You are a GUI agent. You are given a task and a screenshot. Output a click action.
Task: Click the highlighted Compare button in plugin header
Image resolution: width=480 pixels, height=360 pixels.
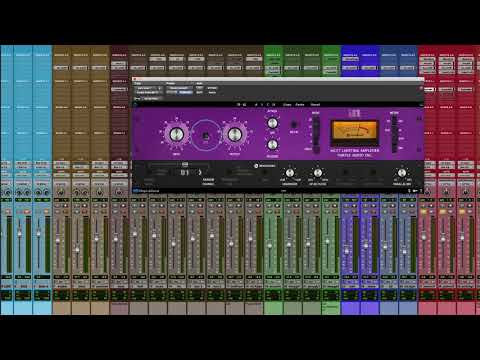point(186,92)
